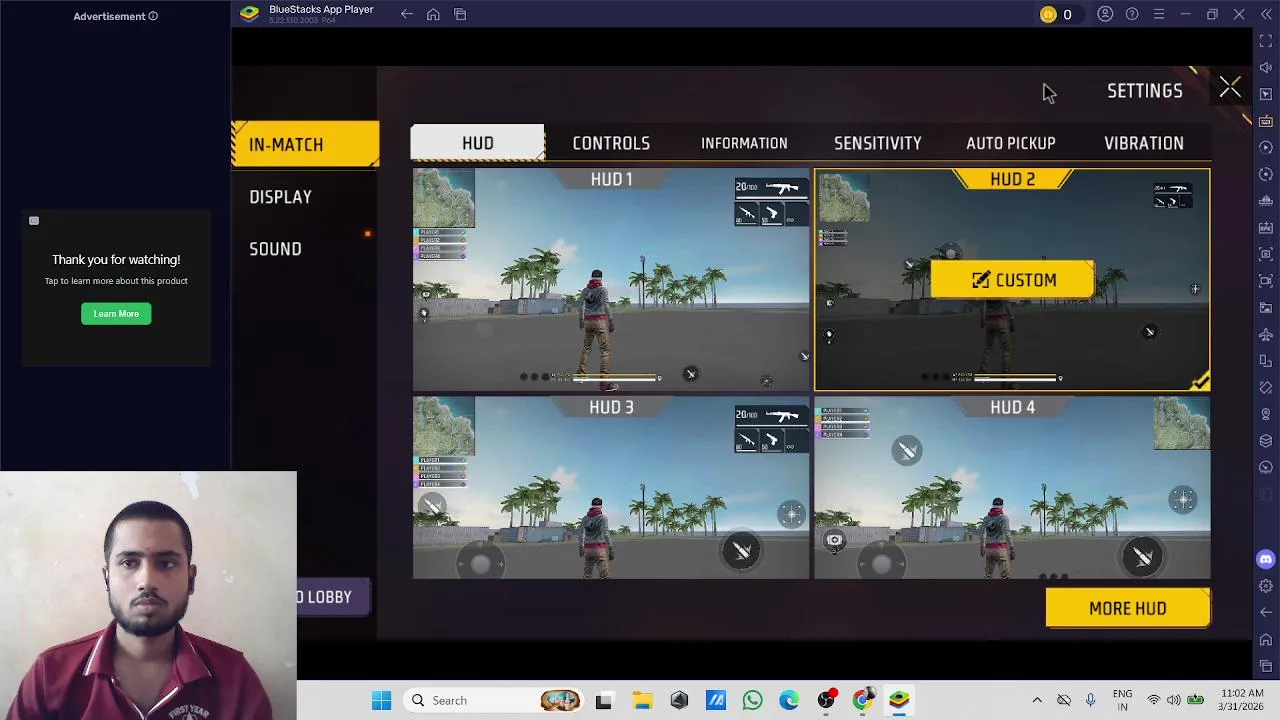Take a screenshot with sidebar camera icon

pyautogui.click(x=1266, y=254)
